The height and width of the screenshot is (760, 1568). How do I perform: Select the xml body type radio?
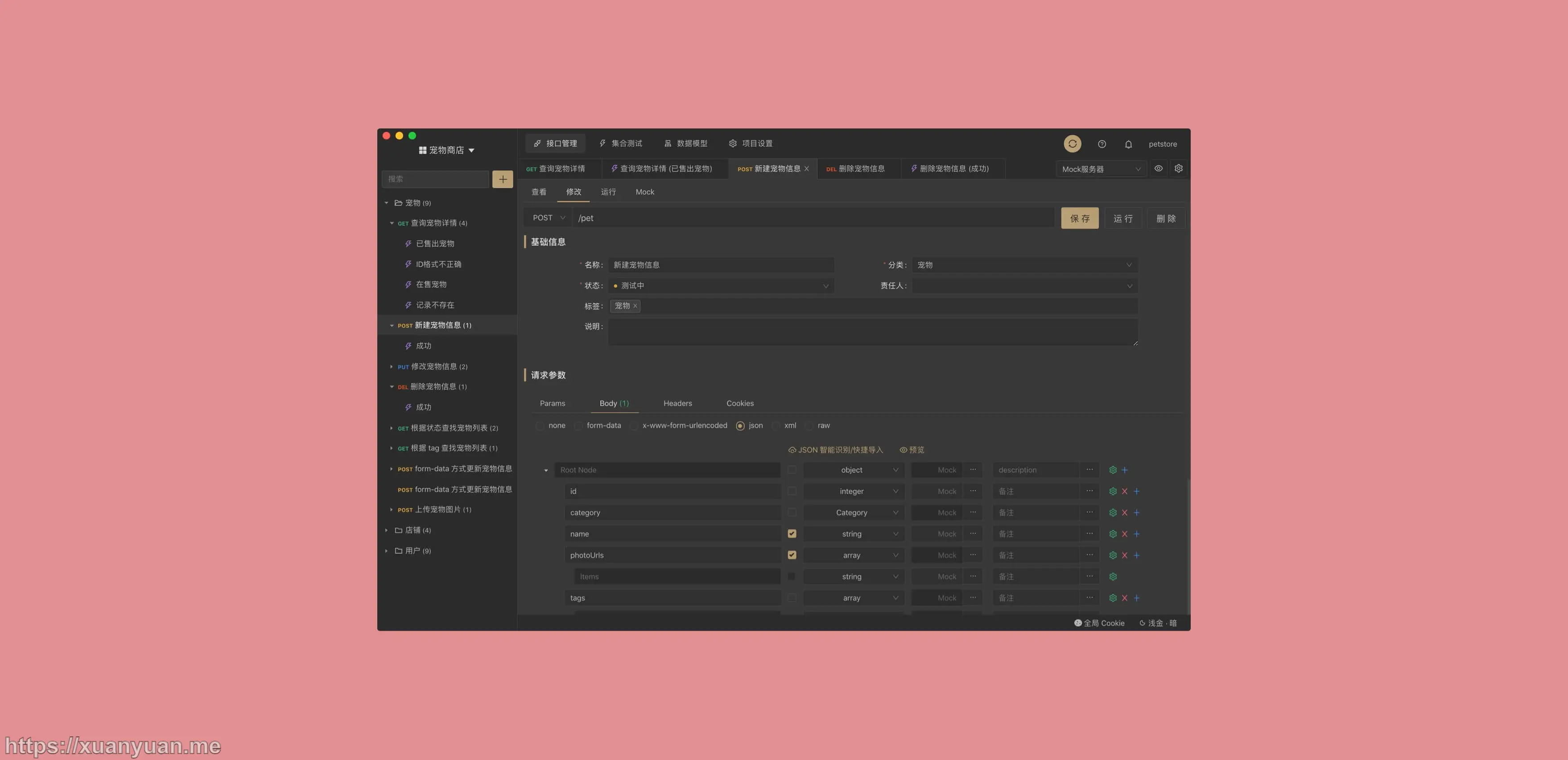pyautogui.click(x=776, y=425)
